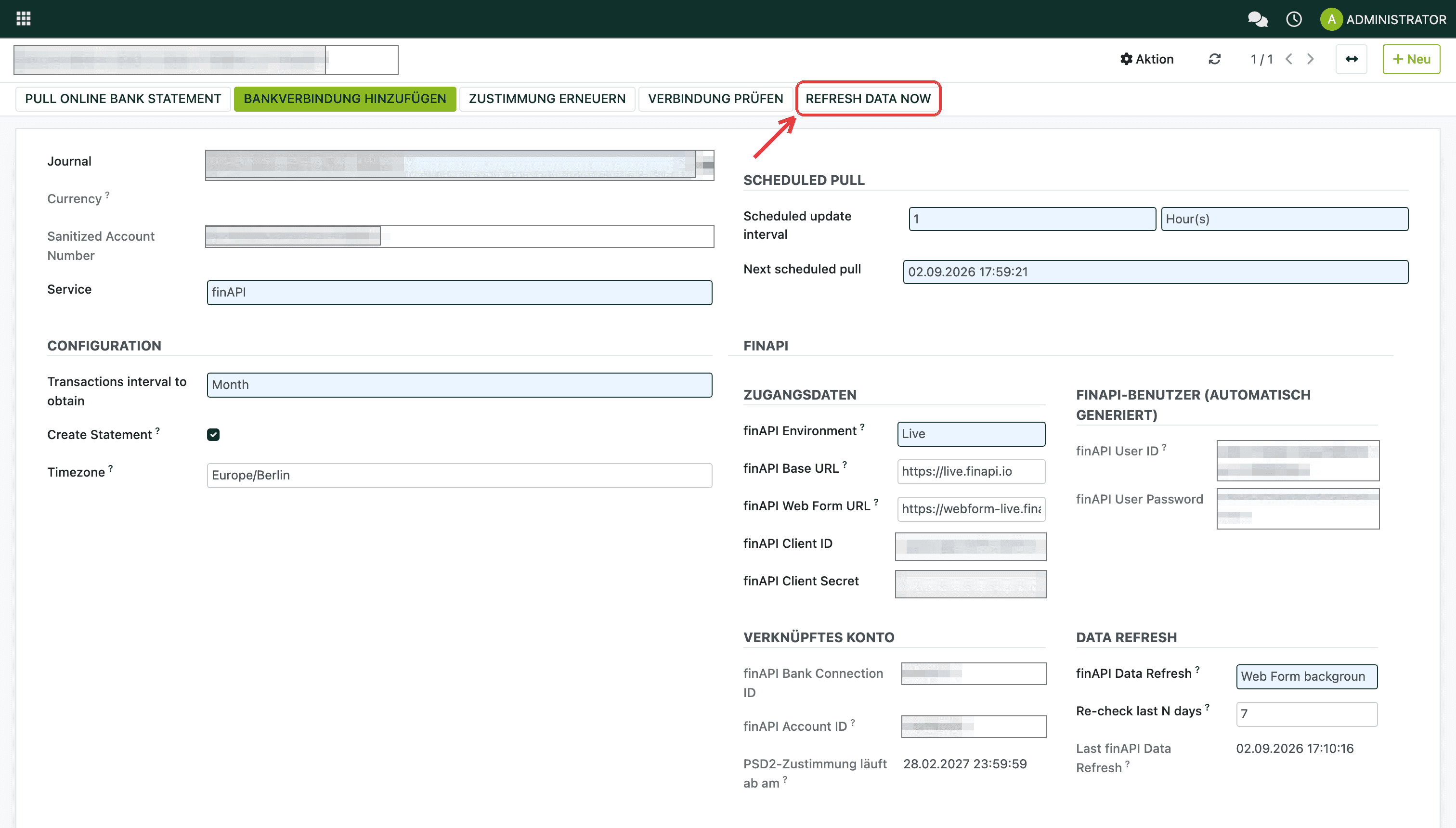Click the Sanitized Account Number field
This screenshot has width=1456, height=828.
click(x=459, y=236)
